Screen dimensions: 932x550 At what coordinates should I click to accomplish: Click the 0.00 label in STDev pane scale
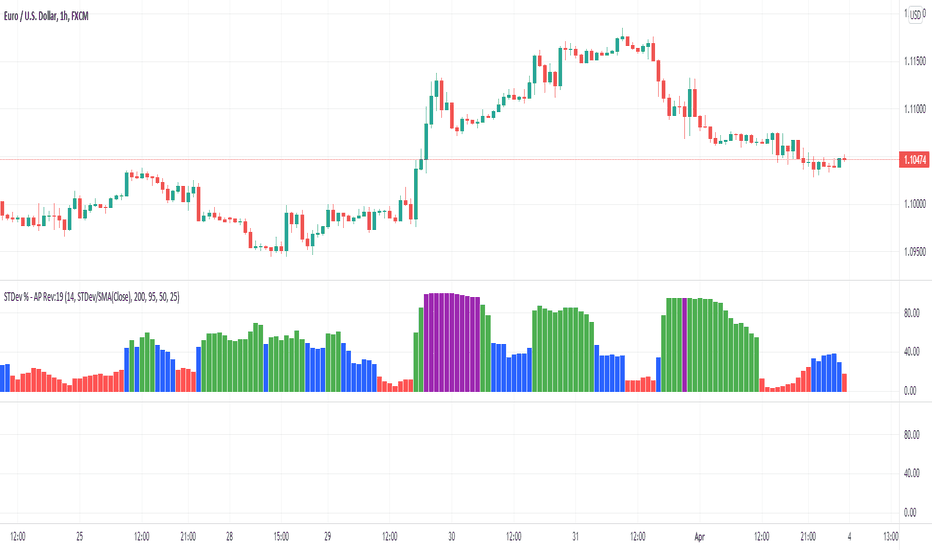click(910, 391)
